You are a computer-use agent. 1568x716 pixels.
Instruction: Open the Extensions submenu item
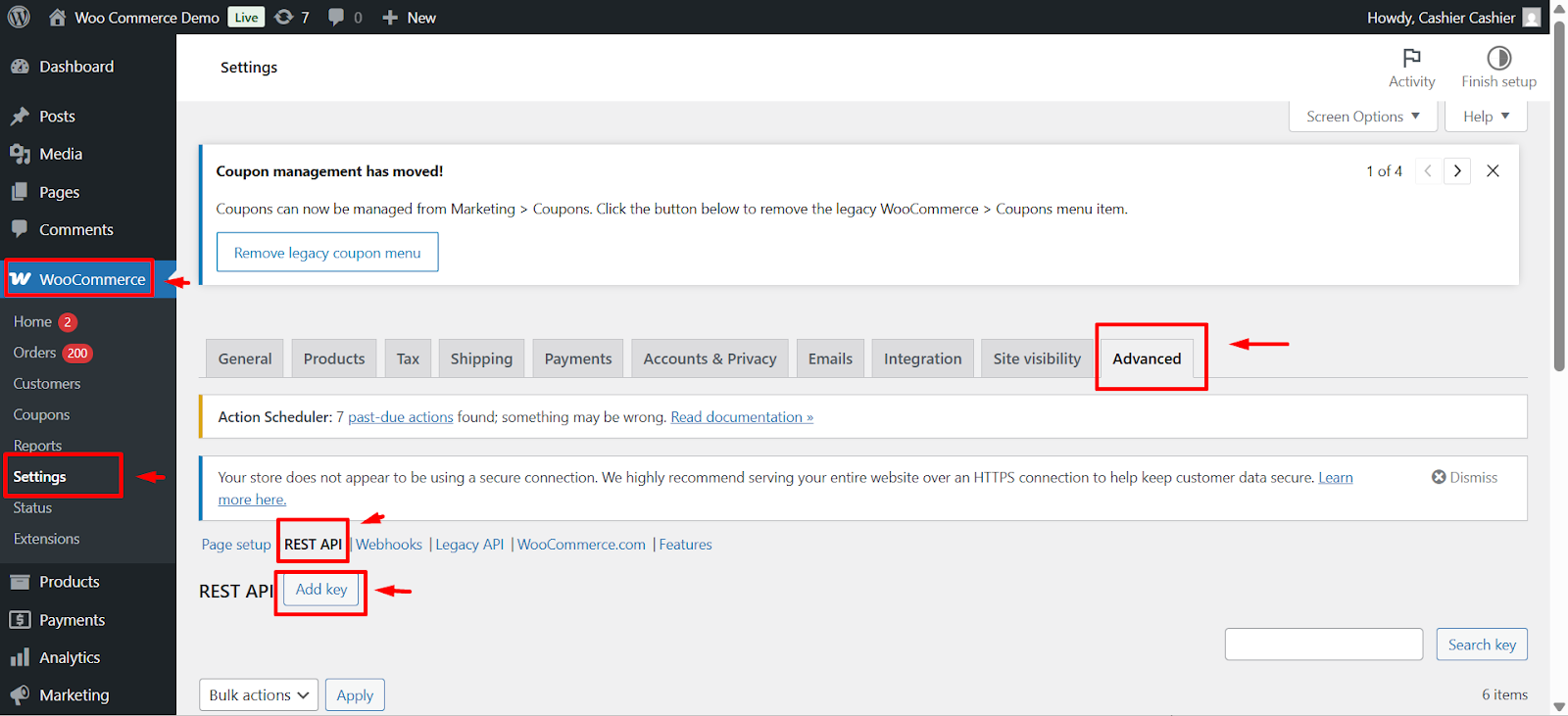point(46,539)
